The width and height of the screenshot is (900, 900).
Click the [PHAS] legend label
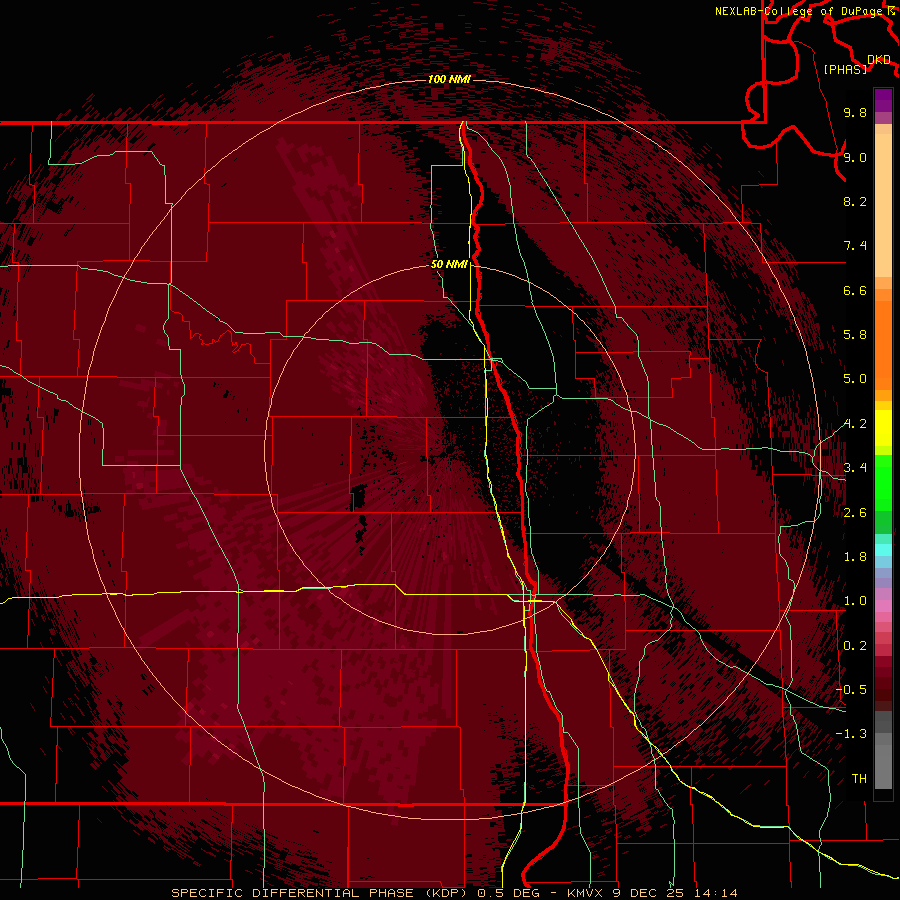pos(845,69)
